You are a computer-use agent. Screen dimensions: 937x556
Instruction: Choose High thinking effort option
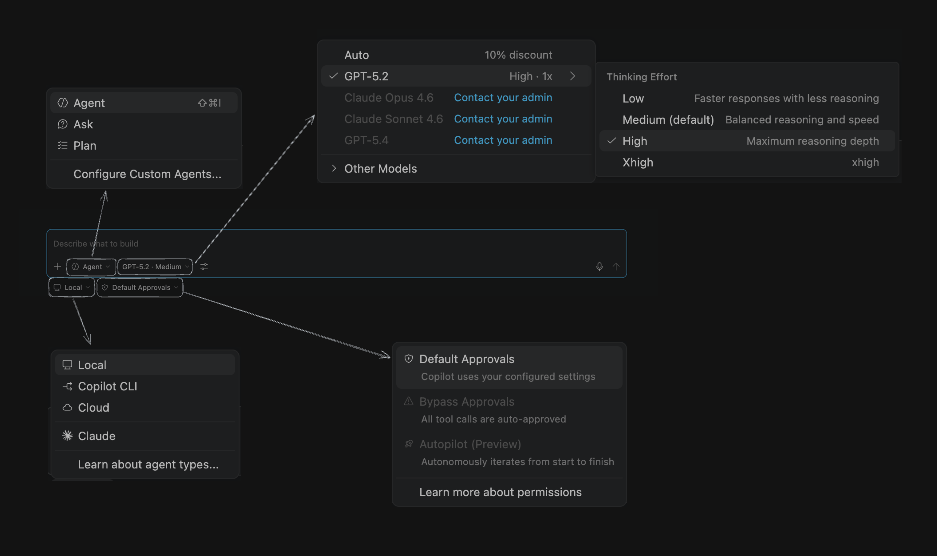click(x=747, y=141)
